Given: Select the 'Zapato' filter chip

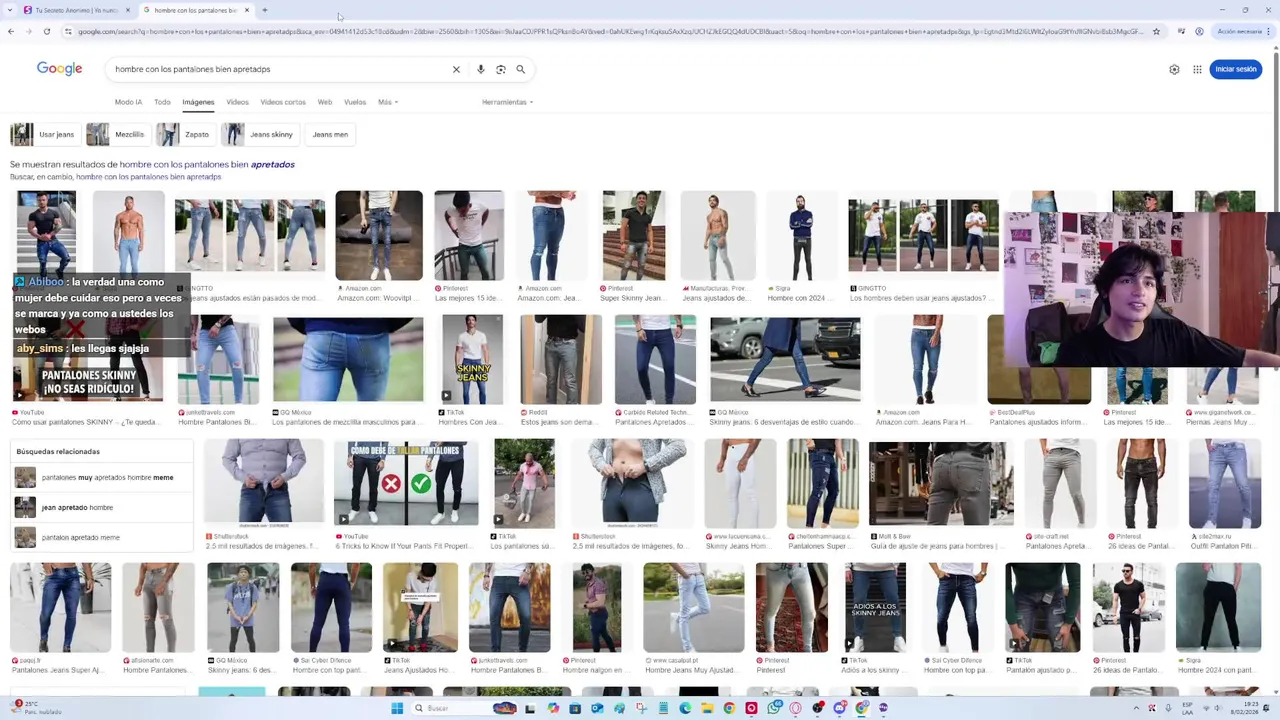Looking at the screenshot, I should [185, 134].
